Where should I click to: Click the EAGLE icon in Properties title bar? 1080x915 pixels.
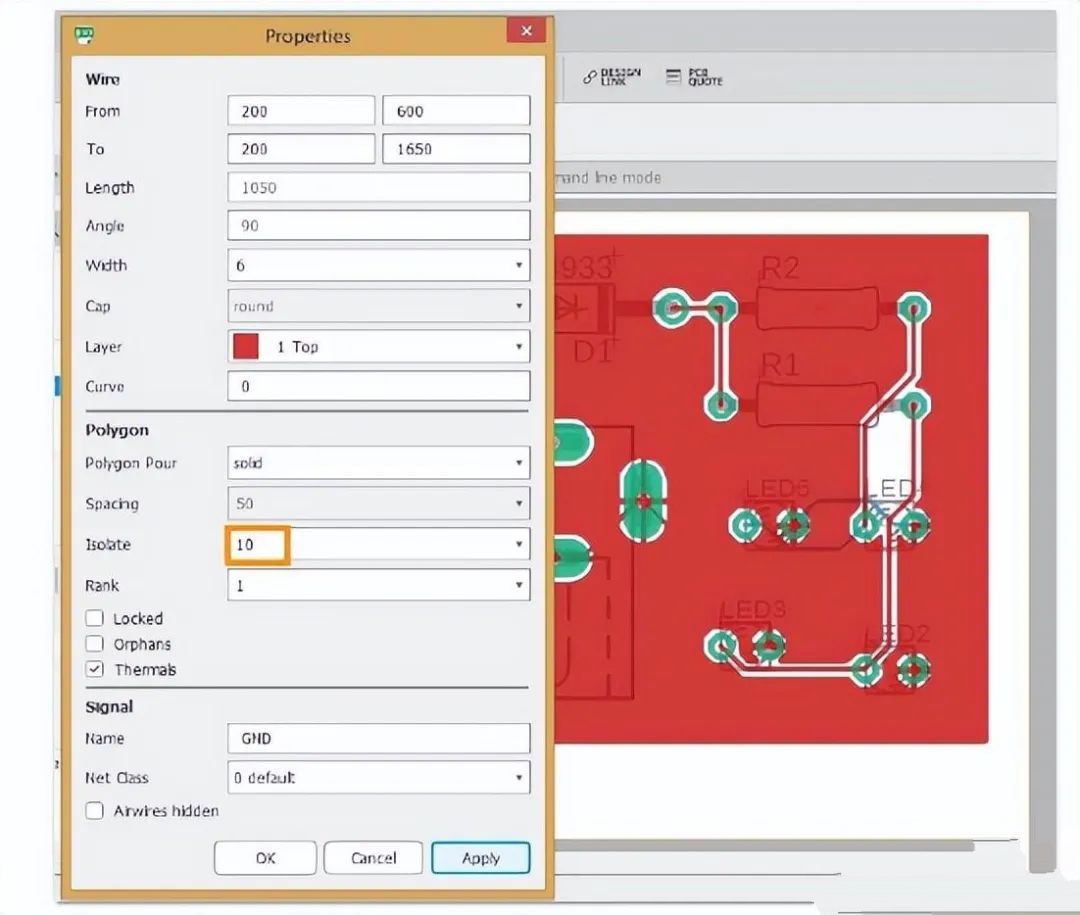(x=85, y=35)
